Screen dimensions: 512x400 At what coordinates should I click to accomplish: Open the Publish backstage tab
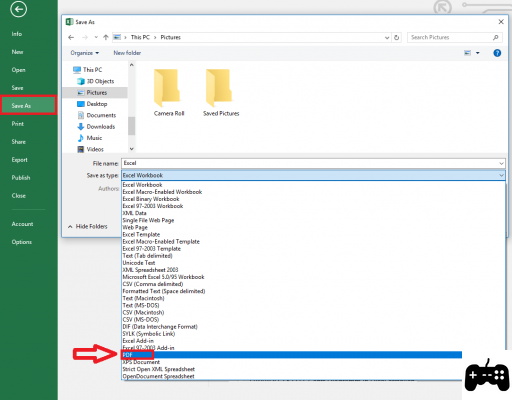21,178
